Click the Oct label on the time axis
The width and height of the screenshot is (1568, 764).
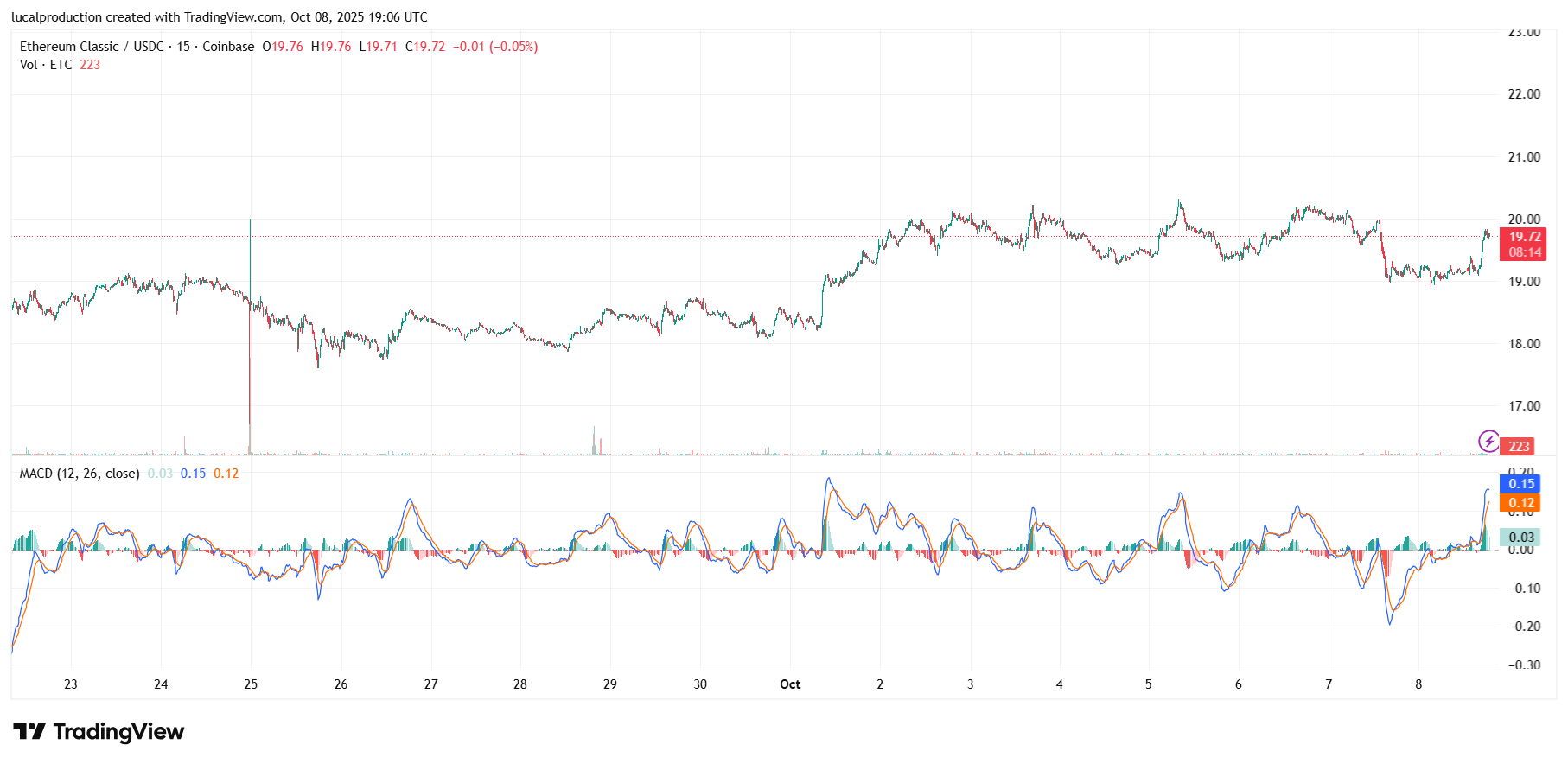tap(790, 684)
